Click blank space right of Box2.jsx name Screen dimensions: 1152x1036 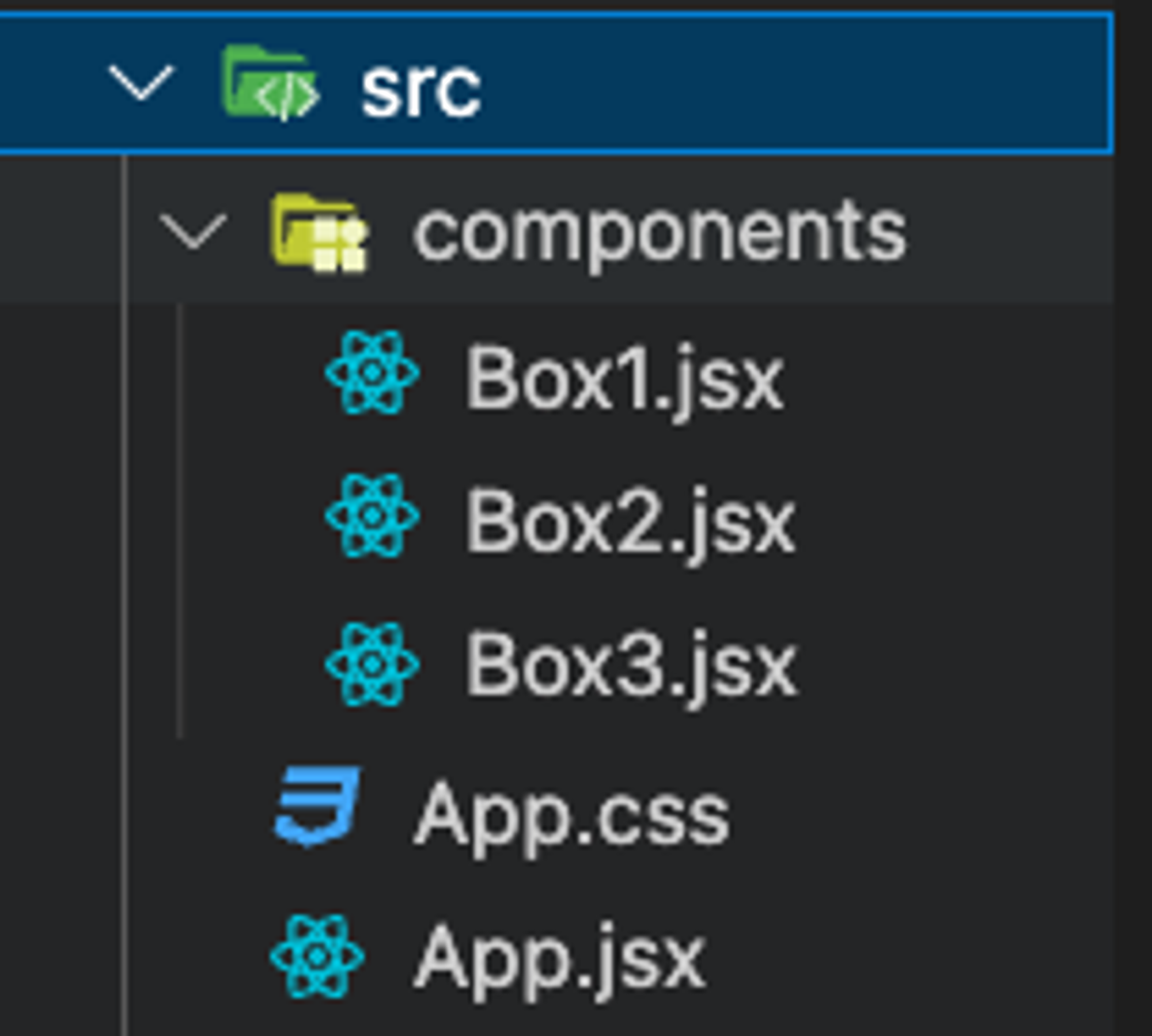(950, 518)
